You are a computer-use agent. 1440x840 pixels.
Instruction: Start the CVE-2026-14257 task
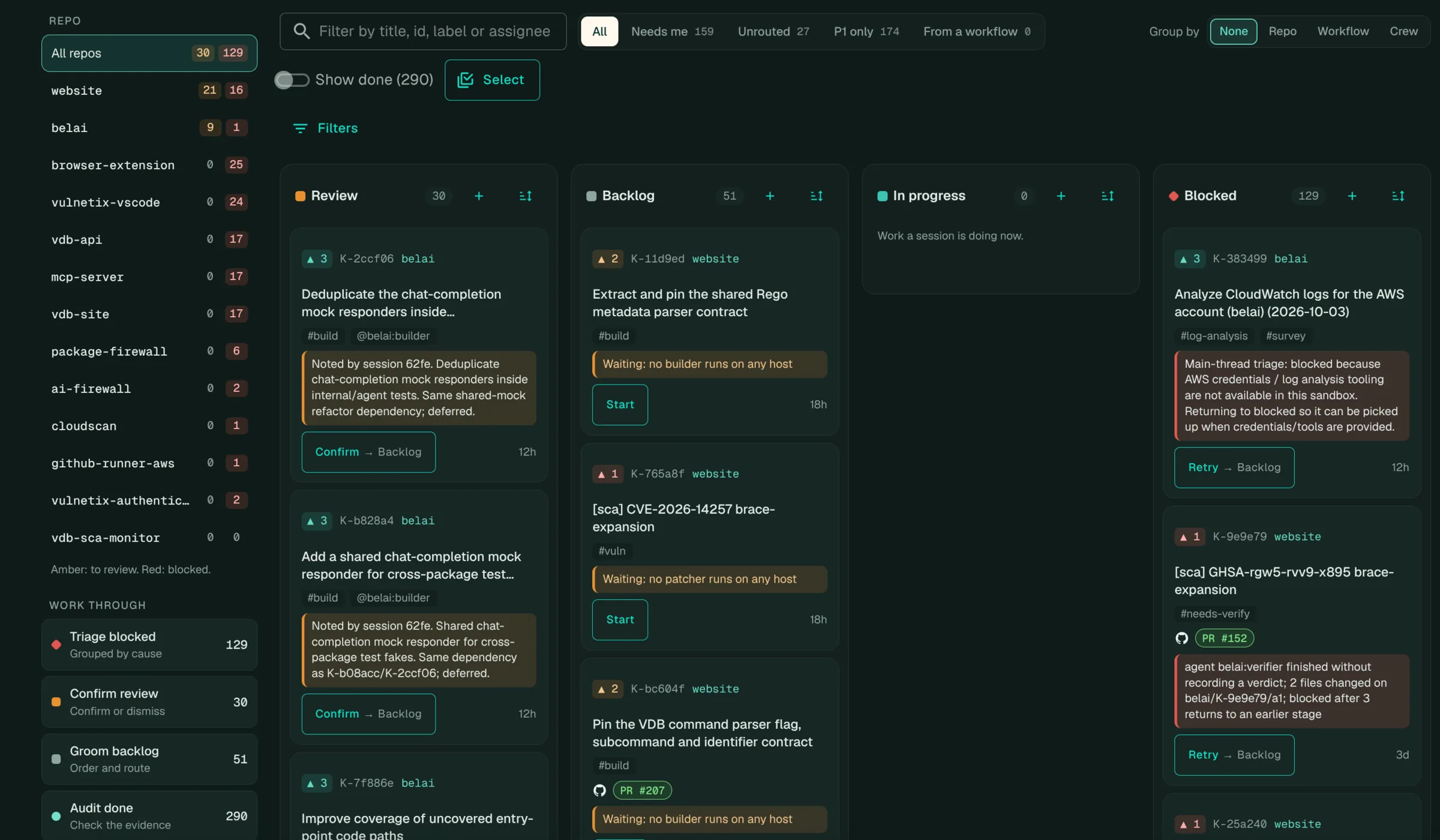click(620, 620)
